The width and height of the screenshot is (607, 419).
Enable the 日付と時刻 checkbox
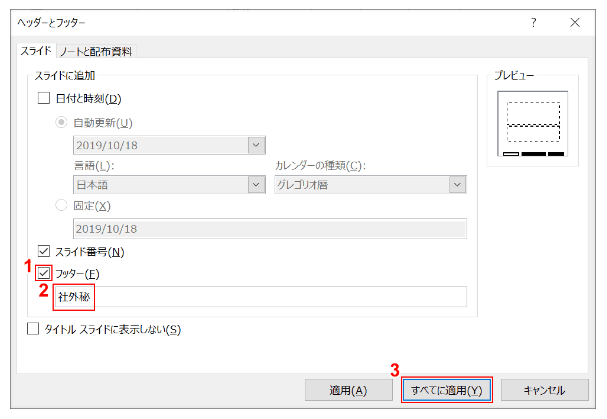coord(43,98)
